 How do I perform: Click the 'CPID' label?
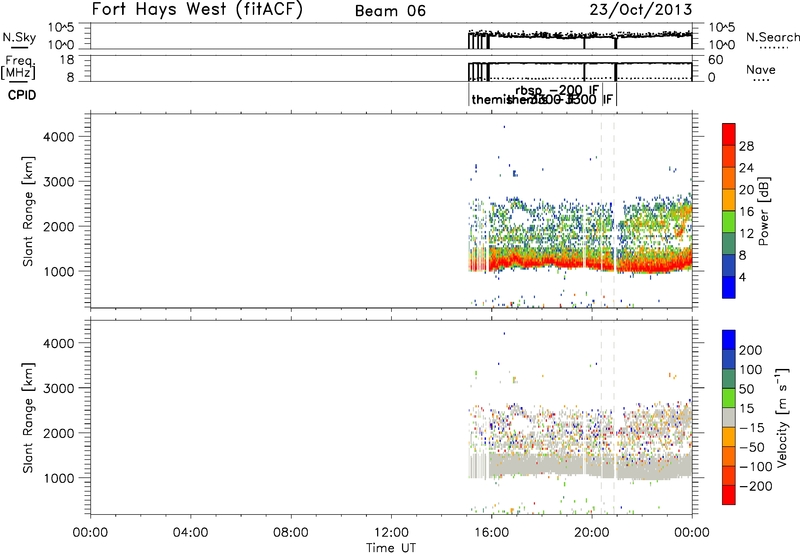click(x=22, y=95)
